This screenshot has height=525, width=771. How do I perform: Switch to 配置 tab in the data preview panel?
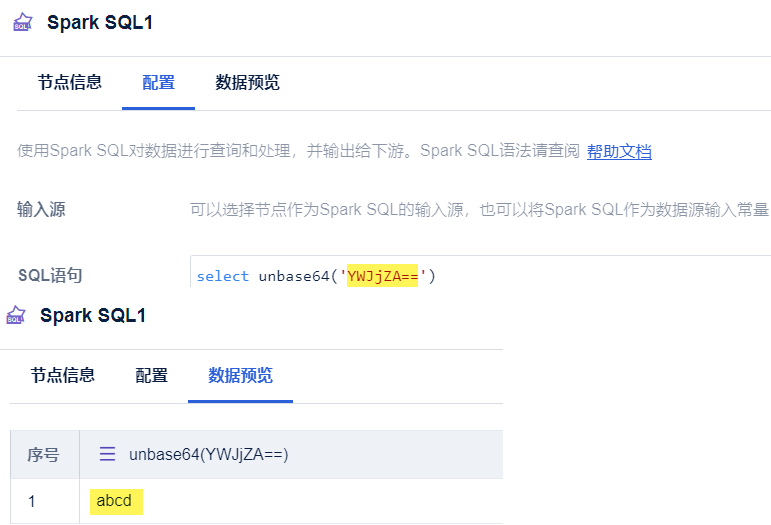pyautogui.click(x=151, y=375)
